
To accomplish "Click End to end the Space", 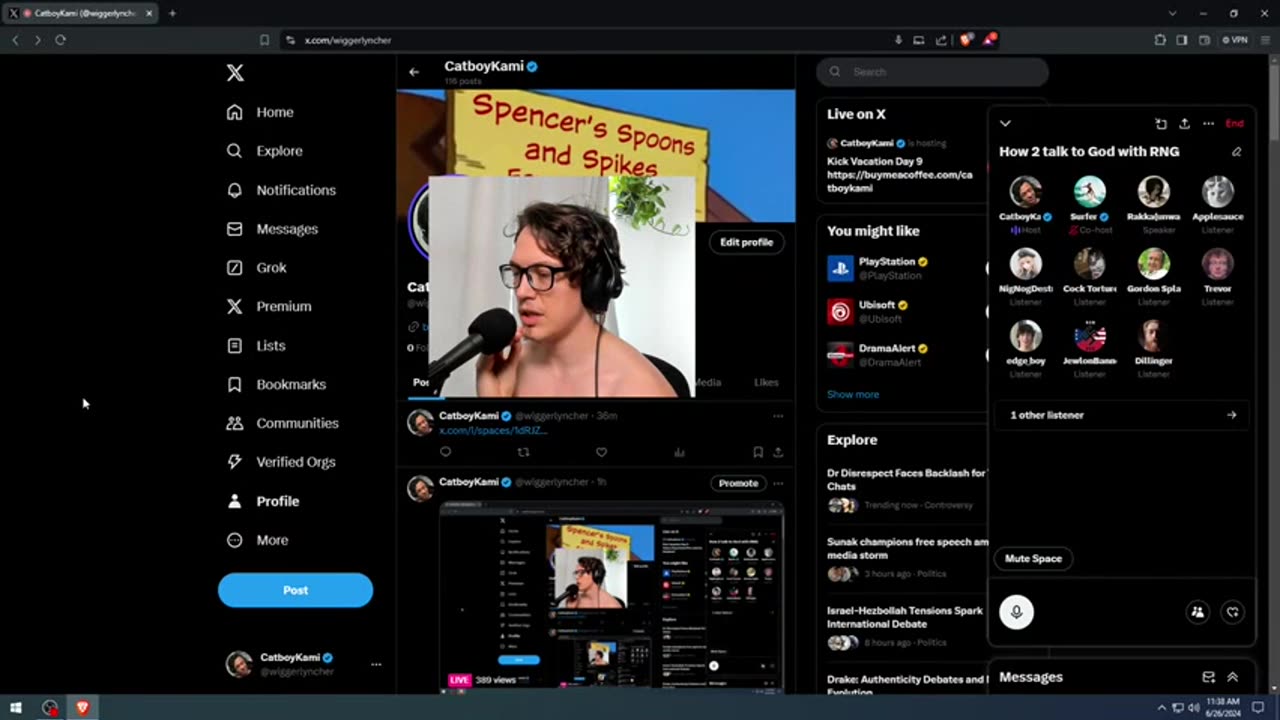I will [1234, 123].
